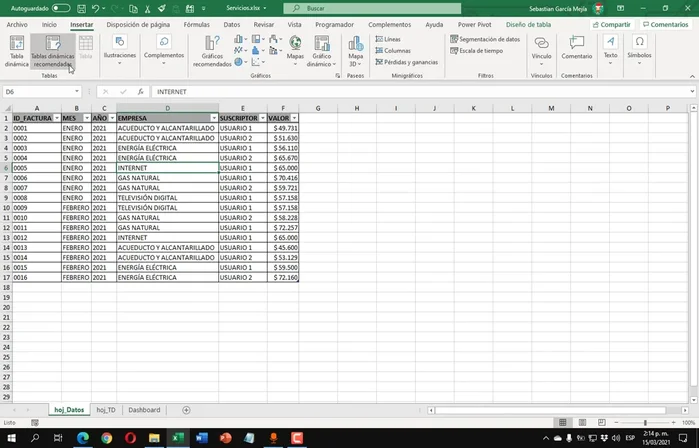Screen dimensions: 699x448
Task: Open the EMPRESA column filter dropdown
Action: pyautogui.click(x=214, y=118)
